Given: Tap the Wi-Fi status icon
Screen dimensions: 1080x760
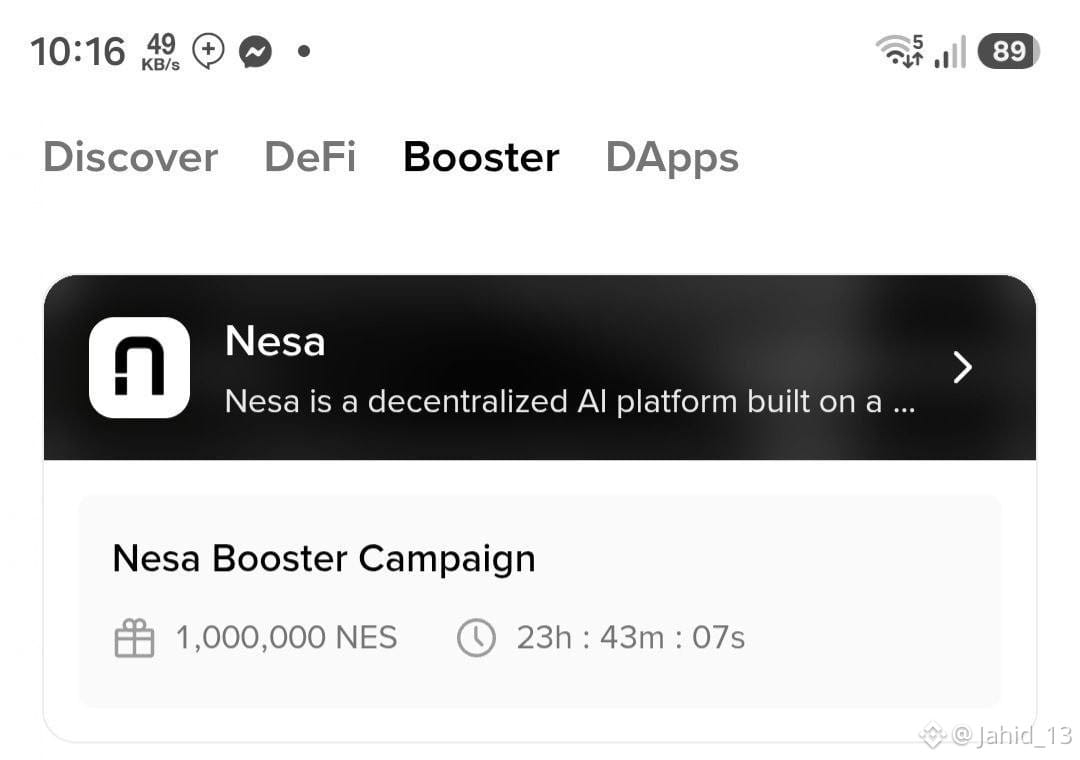Looking at the screenshot, I should click(899, 51).
